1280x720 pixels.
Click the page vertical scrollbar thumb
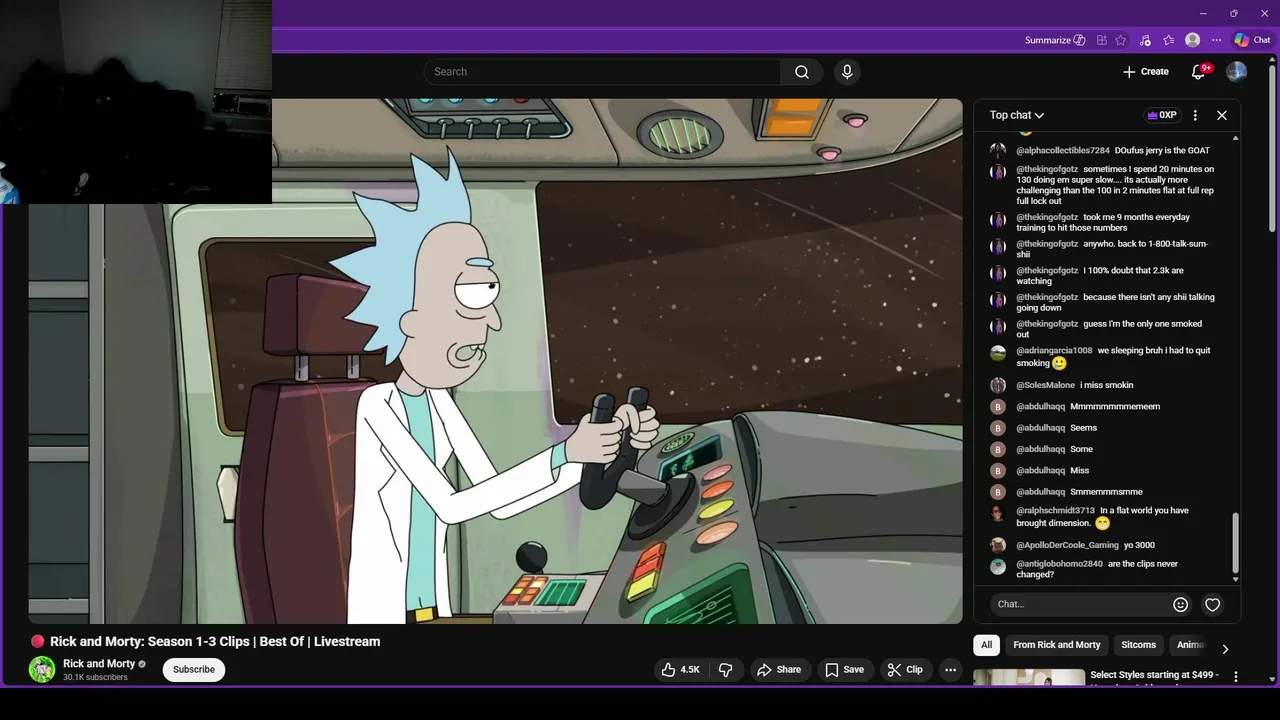pos(1272,148)
